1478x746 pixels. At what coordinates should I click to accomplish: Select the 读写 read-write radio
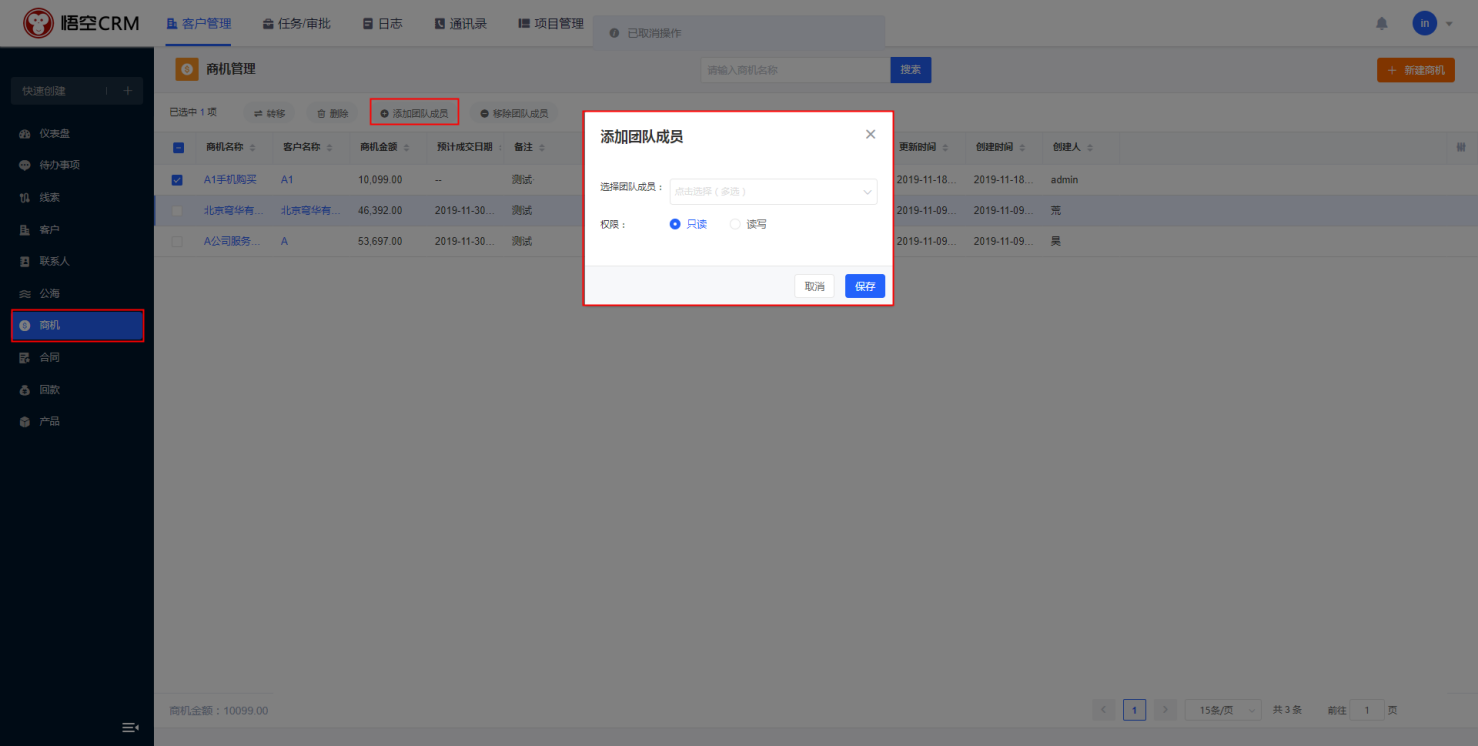[x=748, y=224]
